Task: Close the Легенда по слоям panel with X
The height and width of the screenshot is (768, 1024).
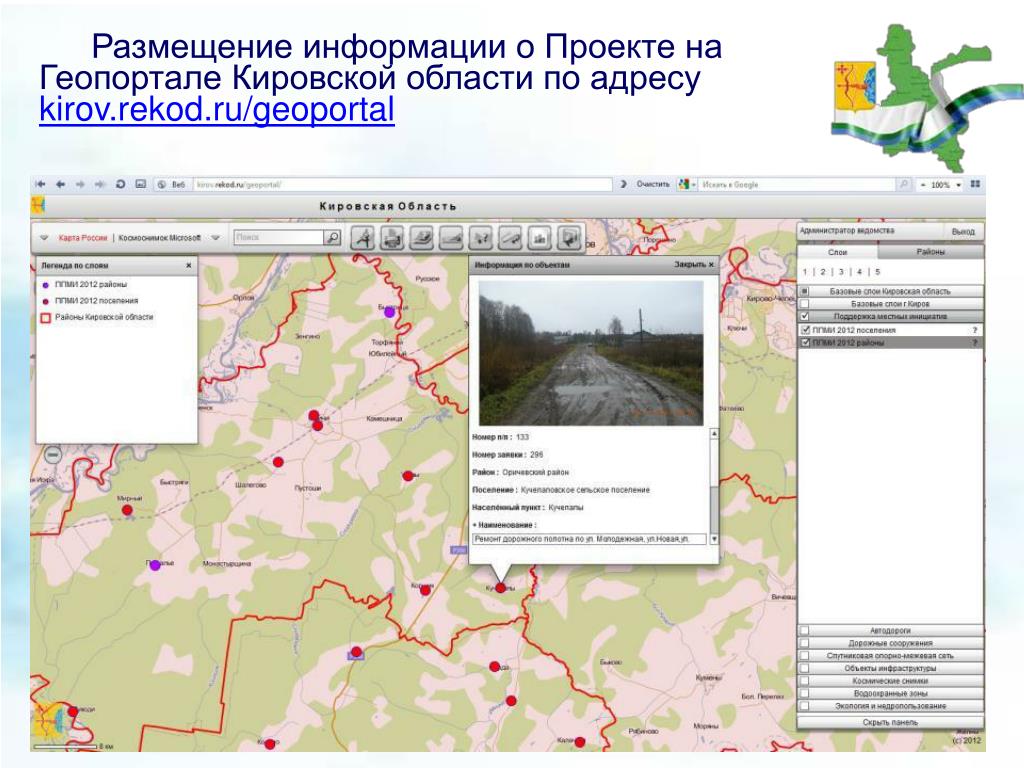Action: click(189, 266)
